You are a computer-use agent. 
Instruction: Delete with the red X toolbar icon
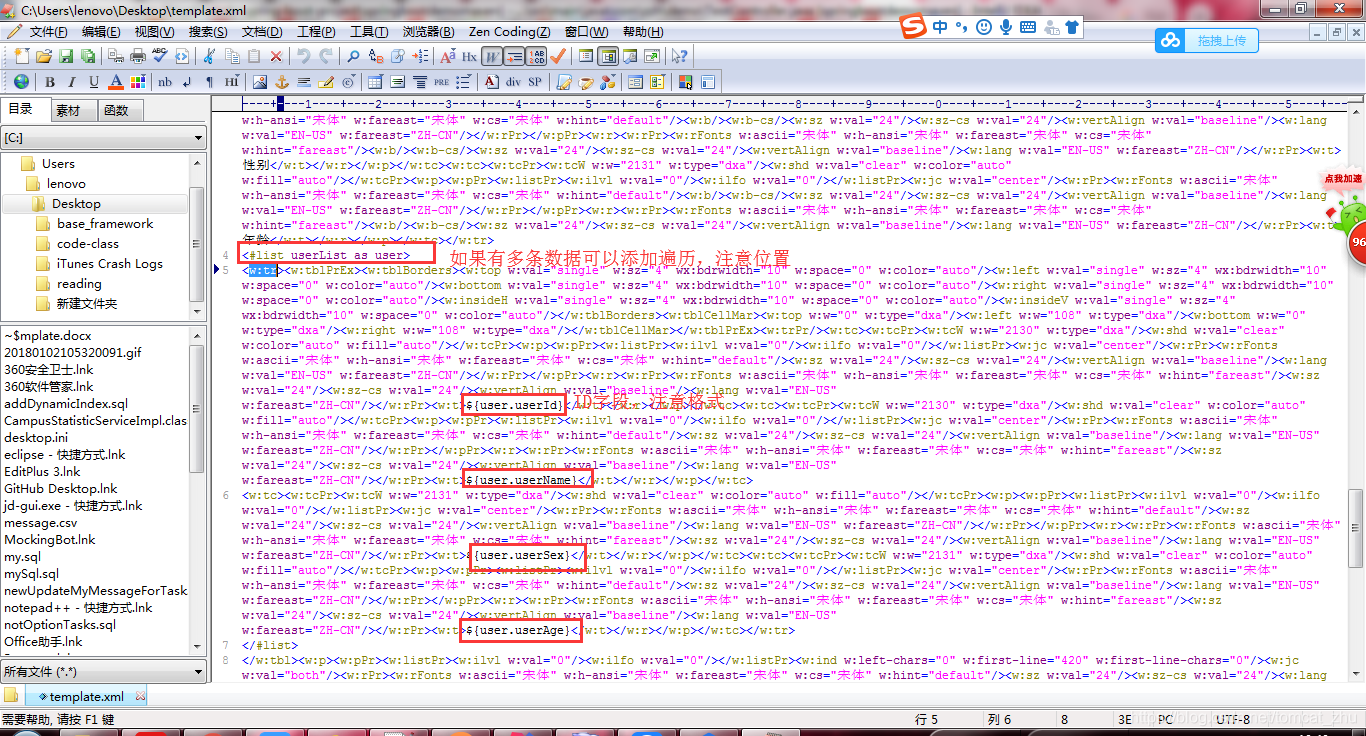pos(276,56)
